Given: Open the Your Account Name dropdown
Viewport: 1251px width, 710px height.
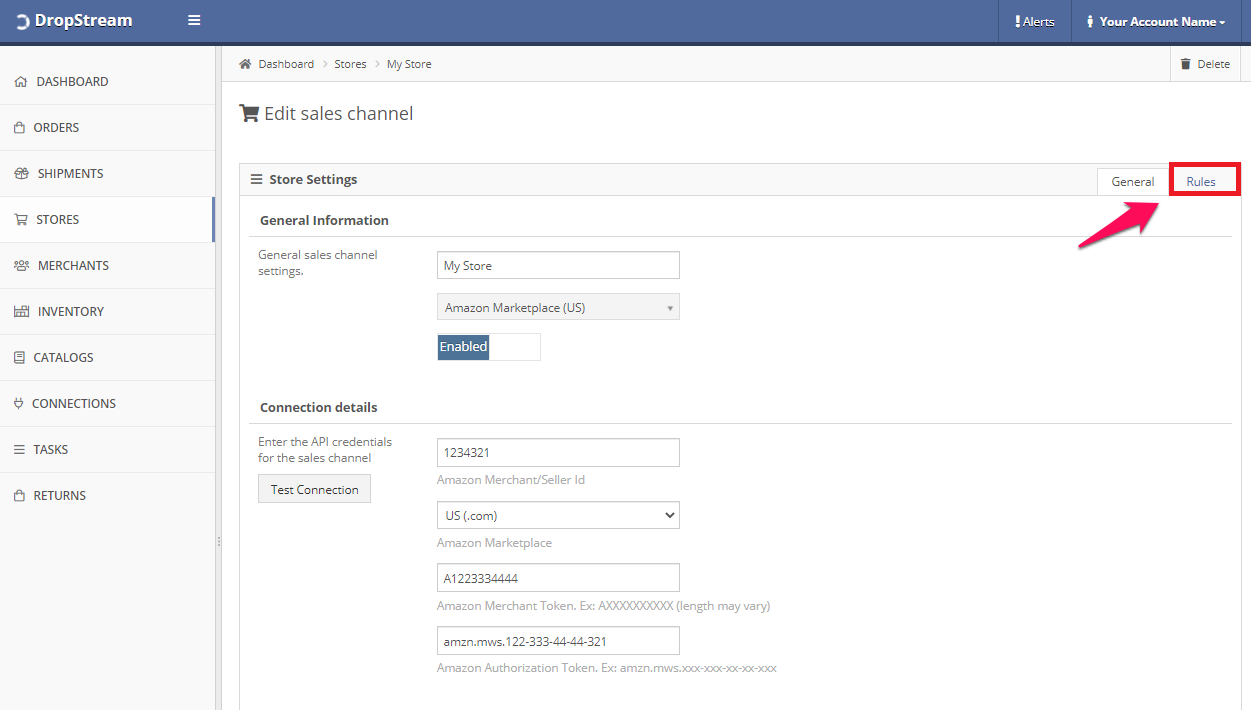Looking at the screenshot, I should (1155, 22).
